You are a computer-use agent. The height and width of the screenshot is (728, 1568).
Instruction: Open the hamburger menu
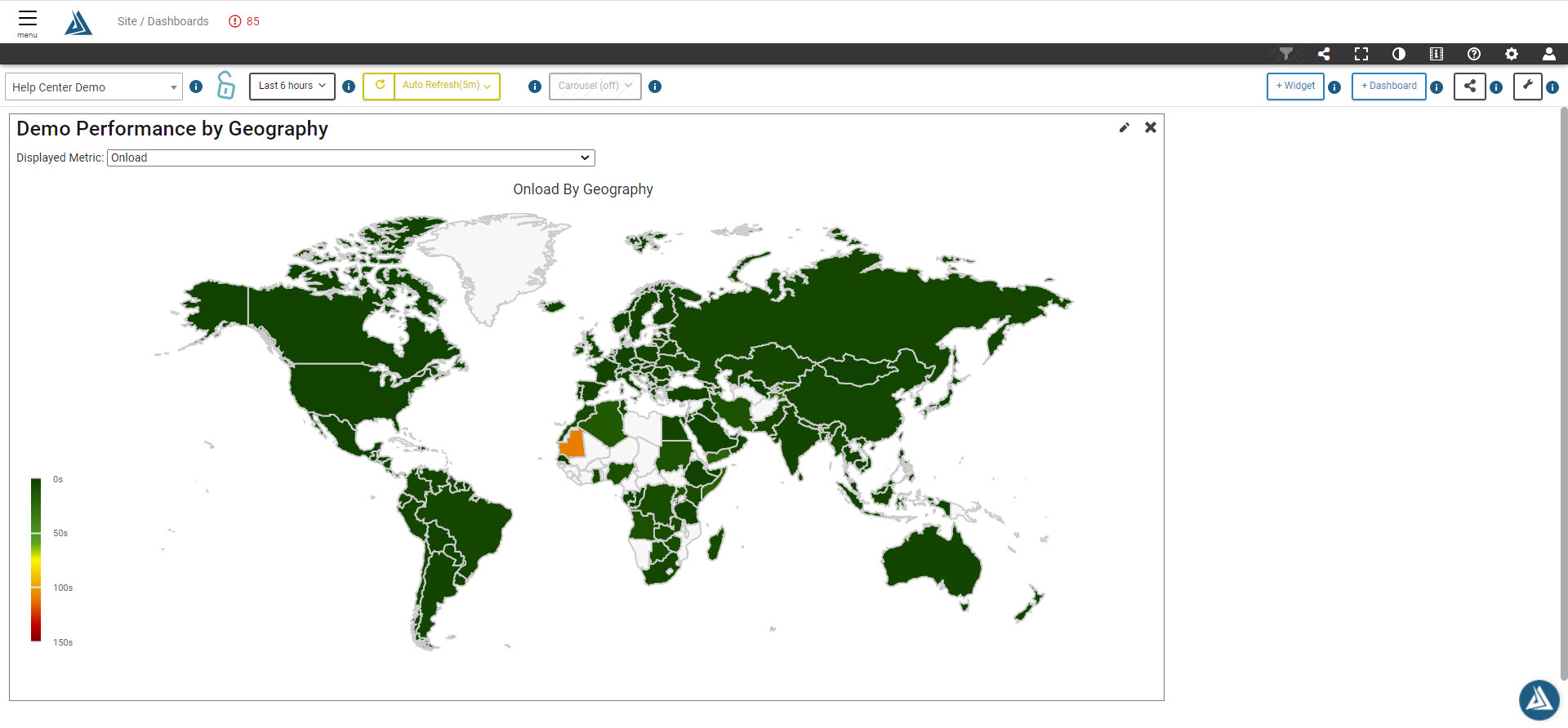point(28,22)
